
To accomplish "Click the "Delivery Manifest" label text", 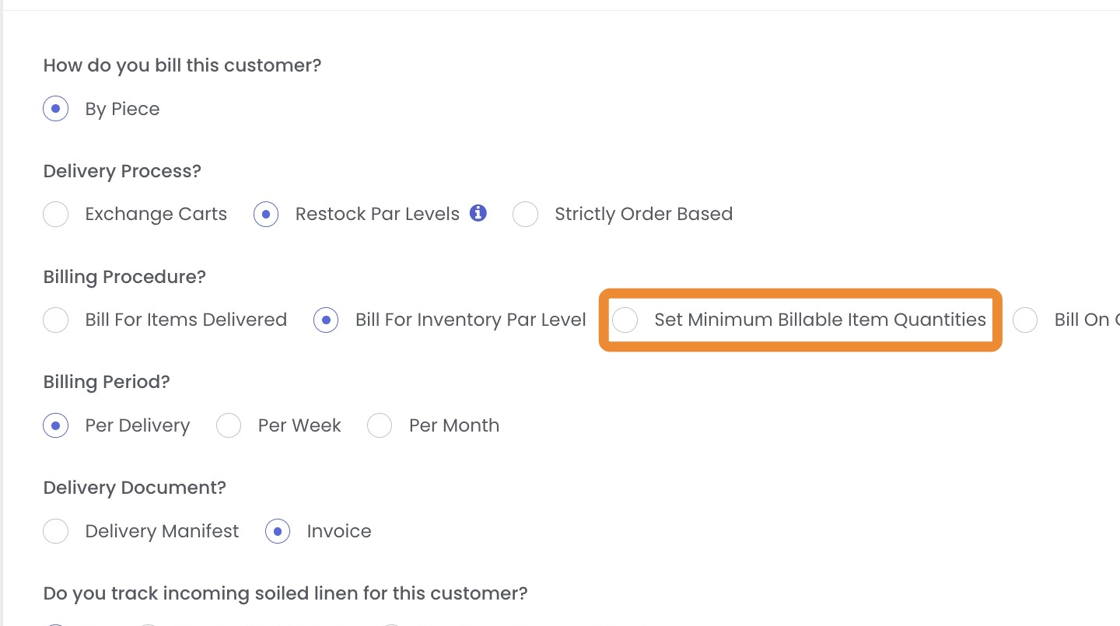I will click(x=162, y=532).
